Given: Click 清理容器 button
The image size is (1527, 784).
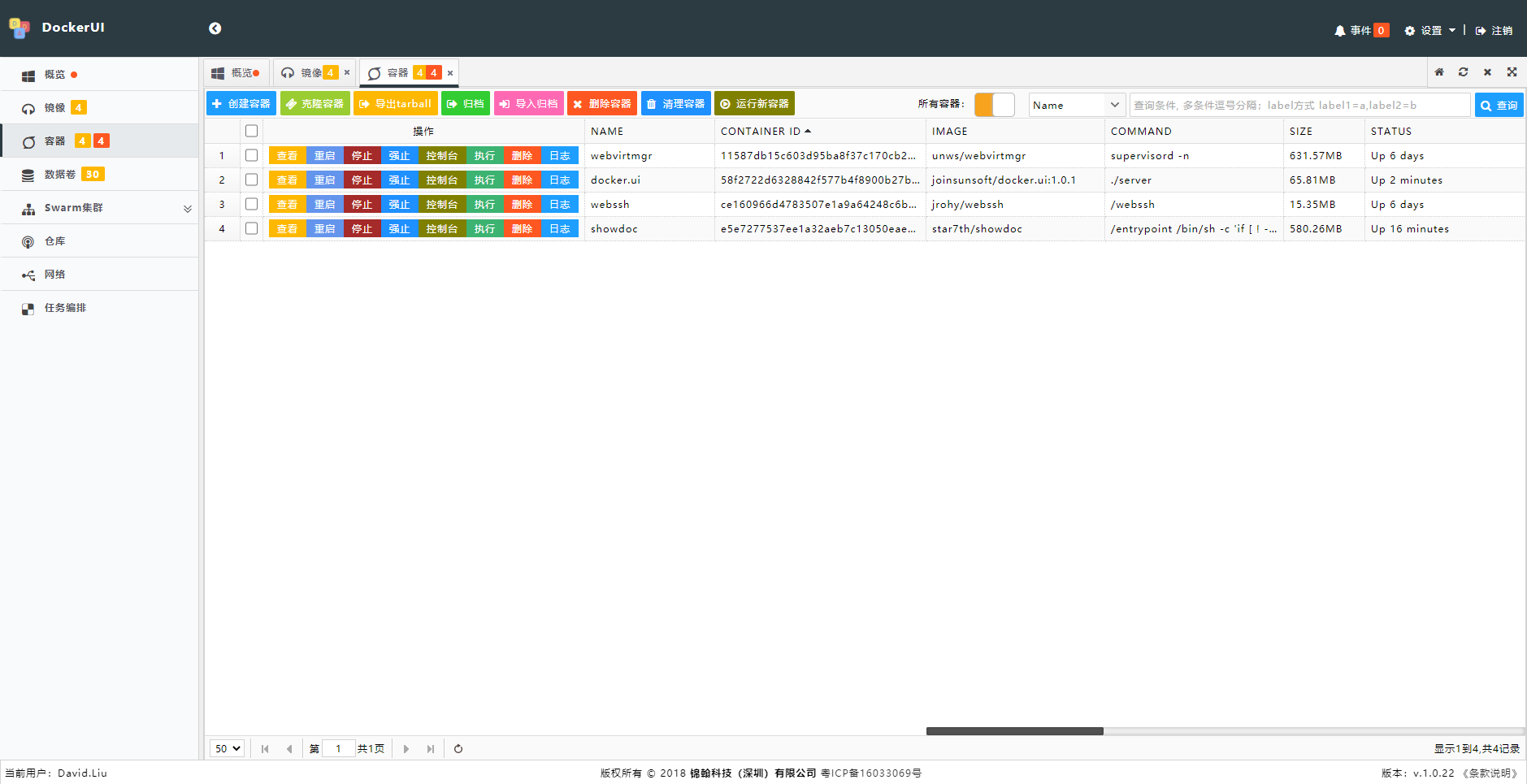Looking at the screenshot, I should [676, 103].
